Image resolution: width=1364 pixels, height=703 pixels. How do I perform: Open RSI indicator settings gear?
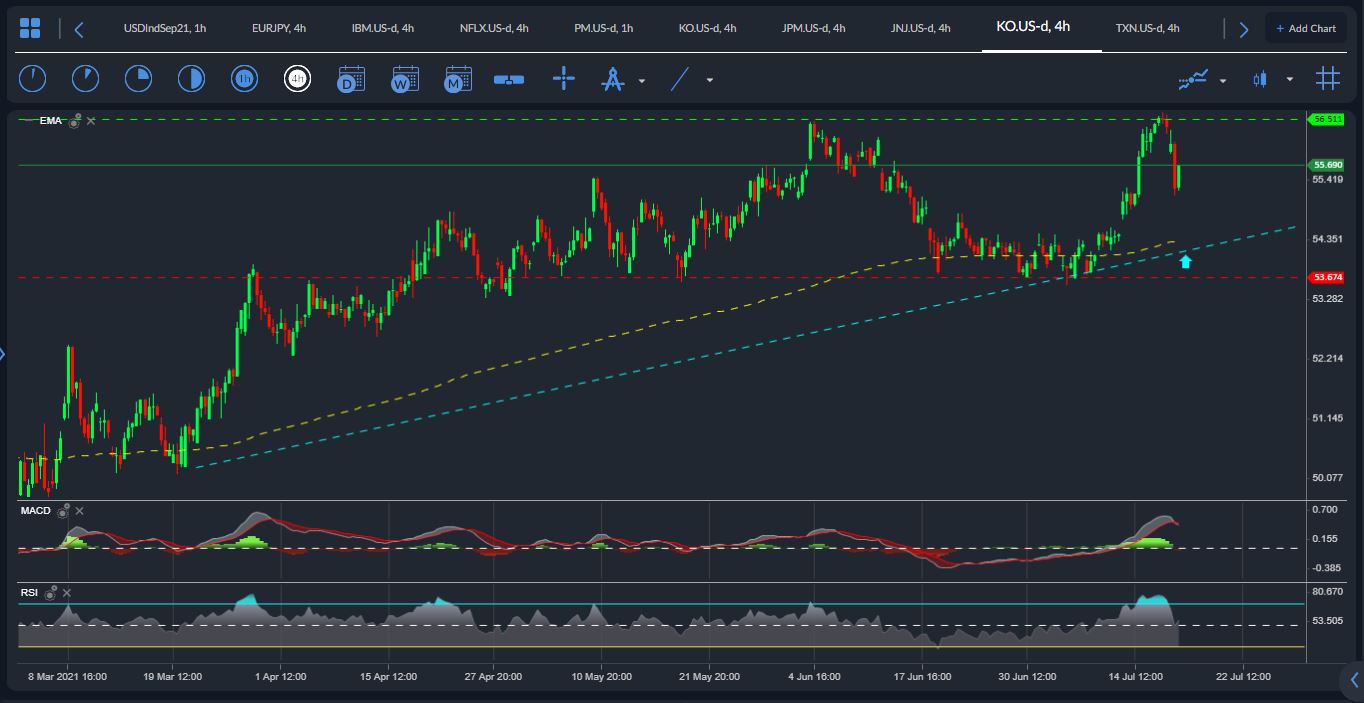coord(51,593)
